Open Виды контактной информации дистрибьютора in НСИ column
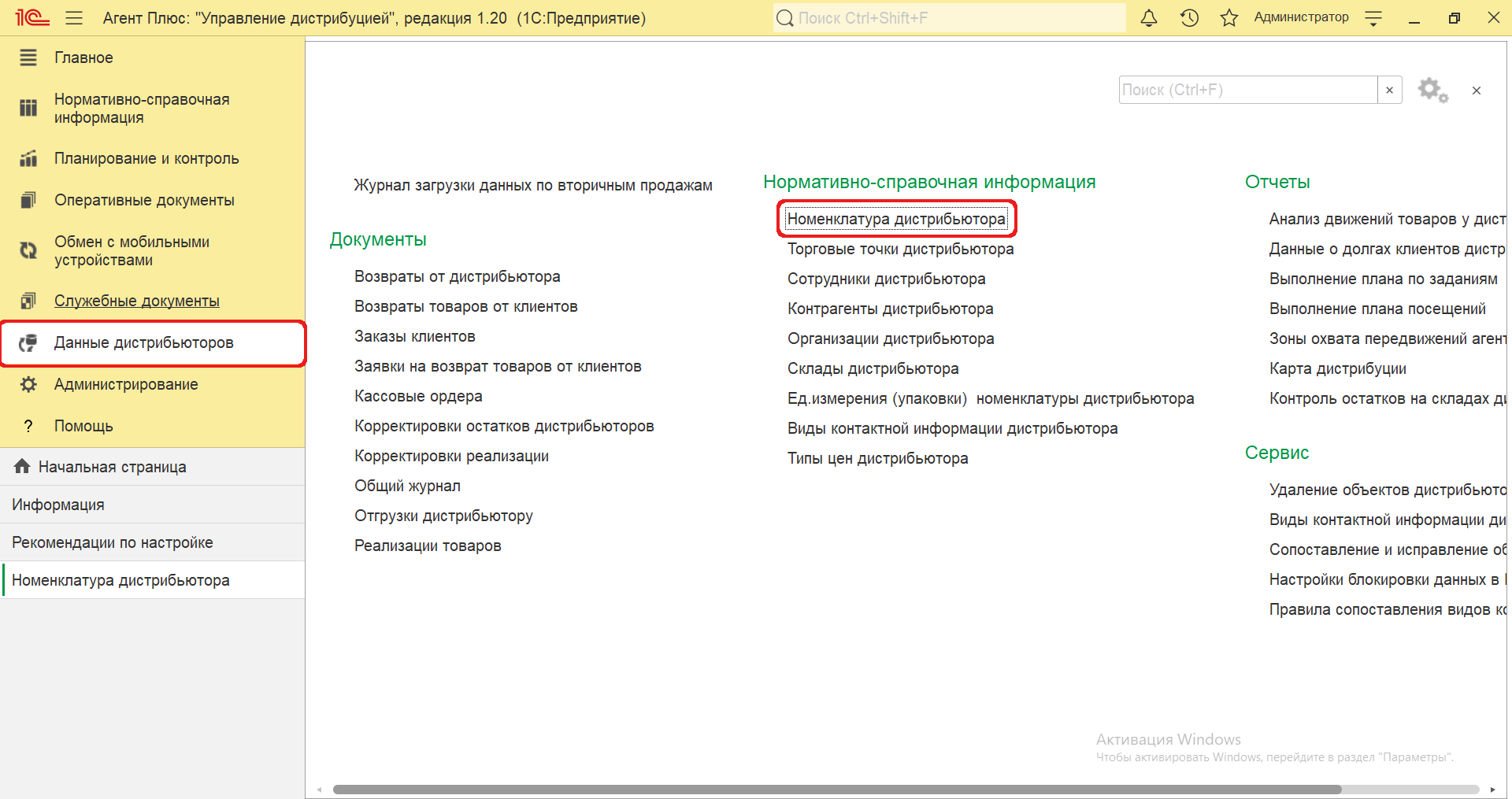This screenshot has width=1512, height=799. (952, 428)
